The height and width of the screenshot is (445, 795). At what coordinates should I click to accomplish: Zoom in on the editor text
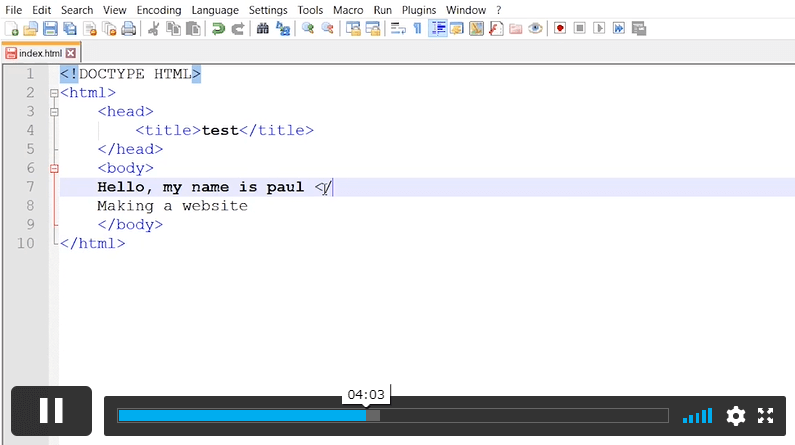(308, 29)
